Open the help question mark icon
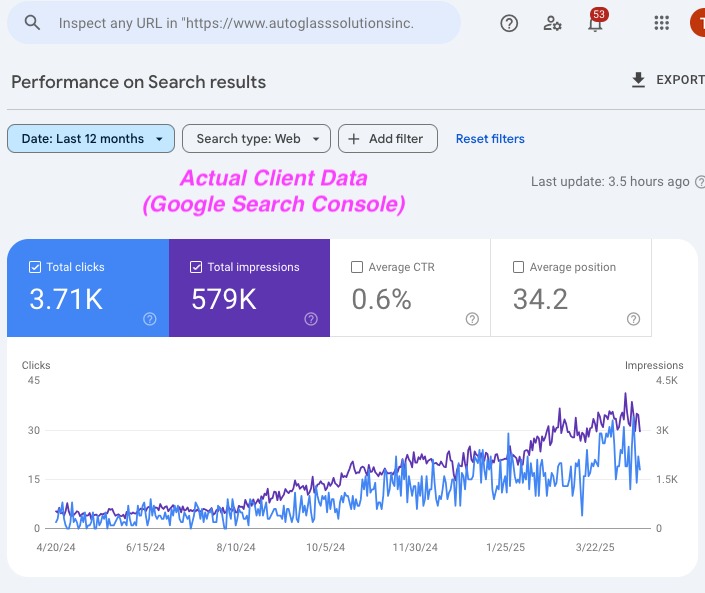This screenshot has width=705, height=593. click(509, 23)
